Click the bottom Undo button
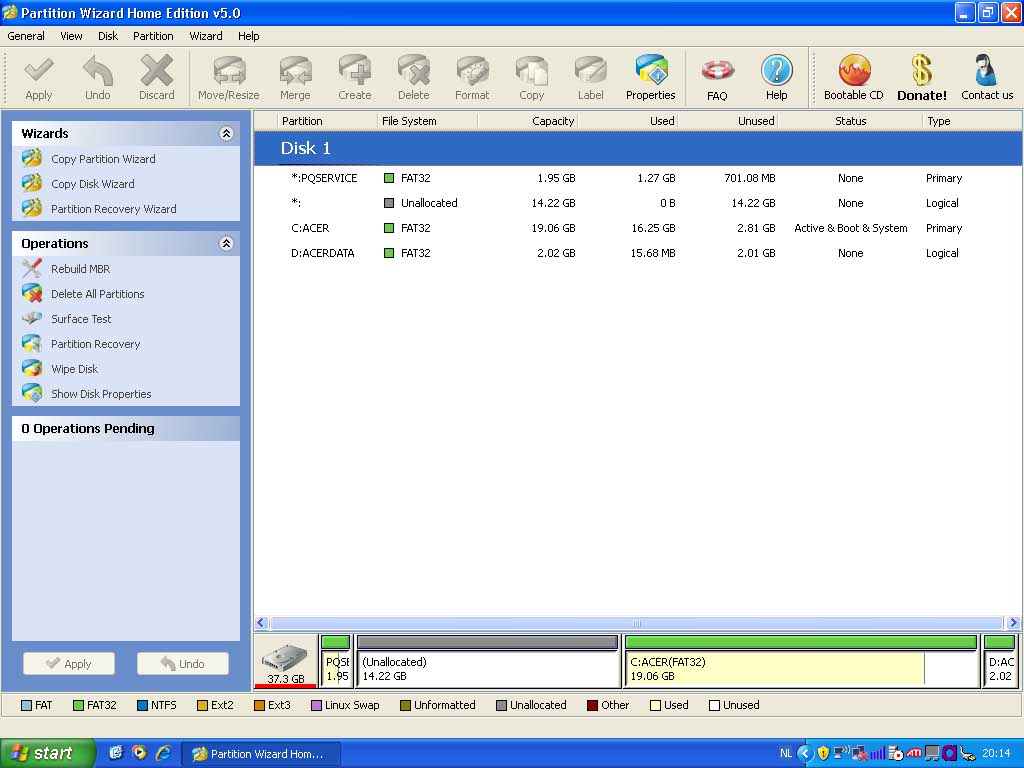1024x768 pixels. [183, 664]
